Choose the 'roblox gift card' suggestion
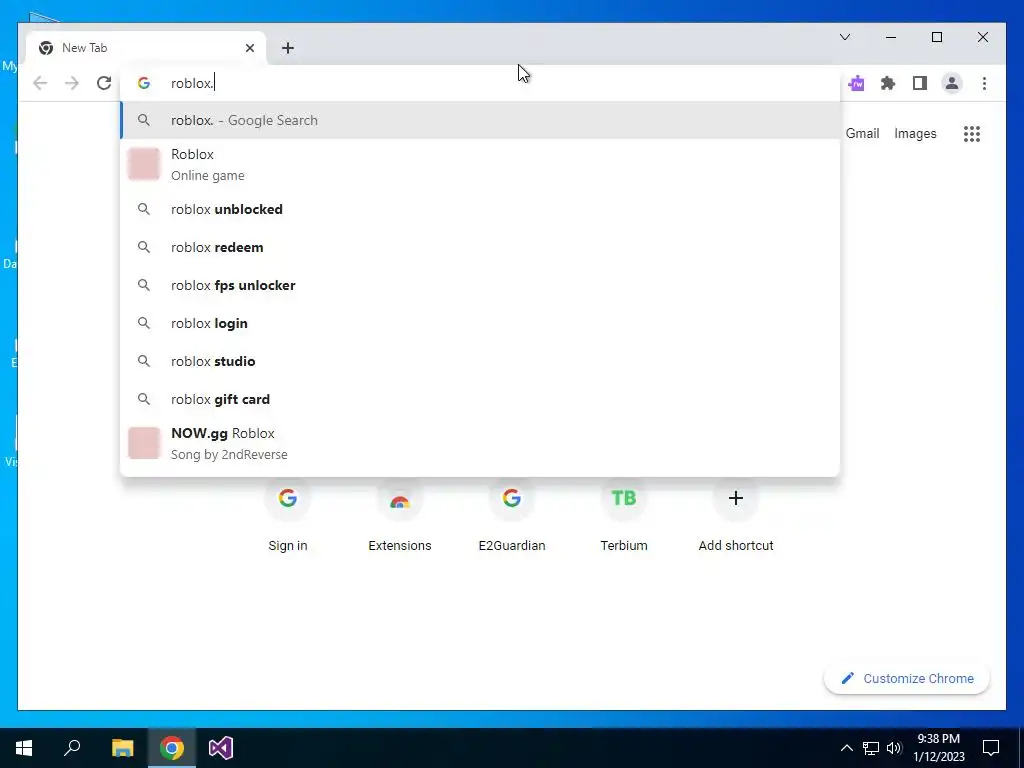The width and height of the screenshot is (1024, 768). point(480,399)
